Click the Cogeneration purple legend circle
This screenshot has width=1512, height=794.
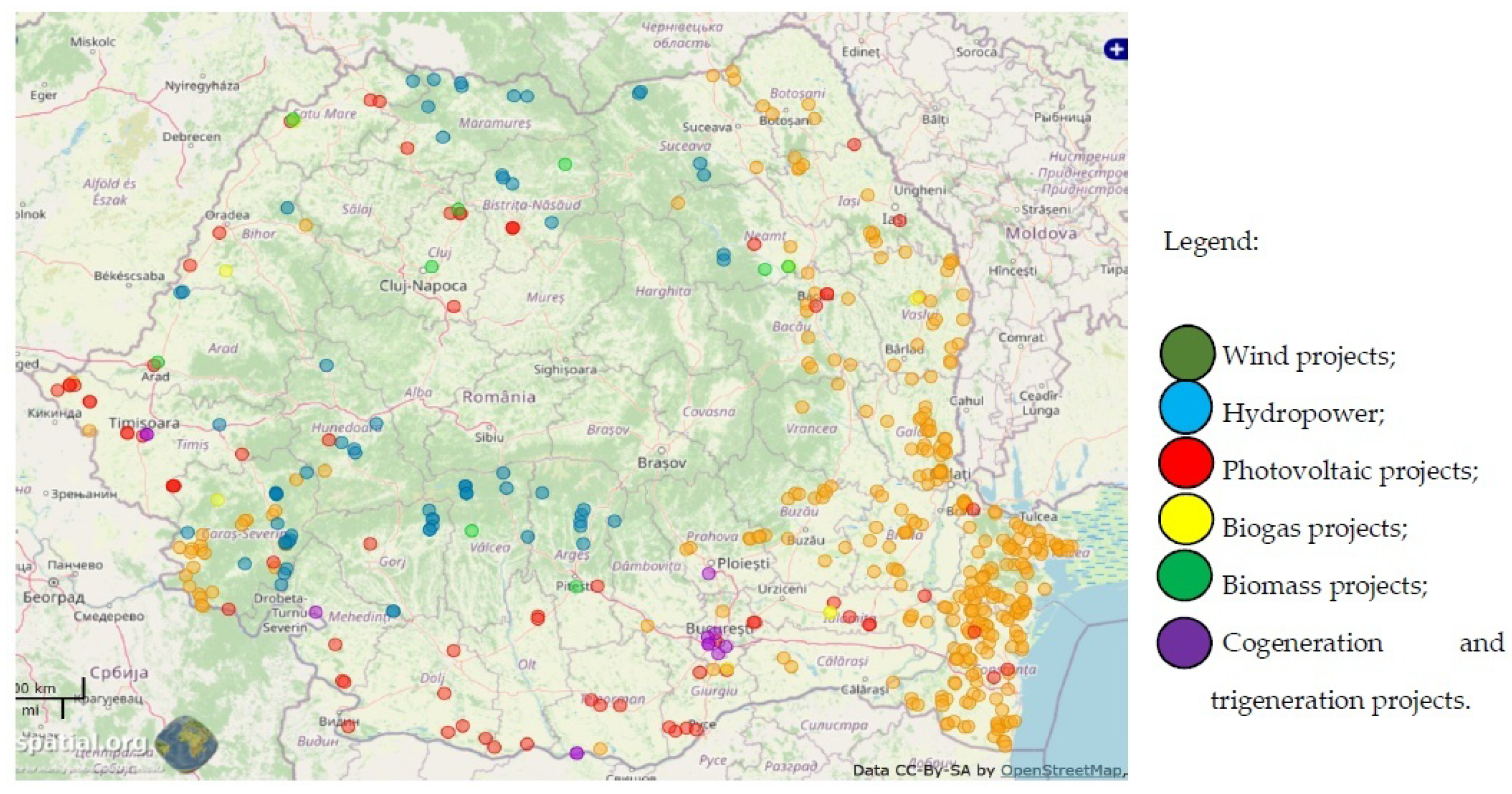pyautogui.click(x=1185, y=642)
